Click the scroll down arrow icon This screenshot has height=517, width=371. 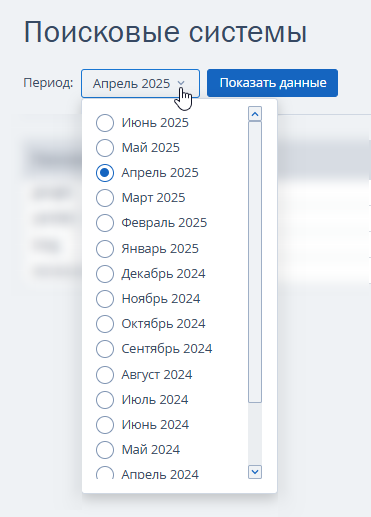[255, 472]
